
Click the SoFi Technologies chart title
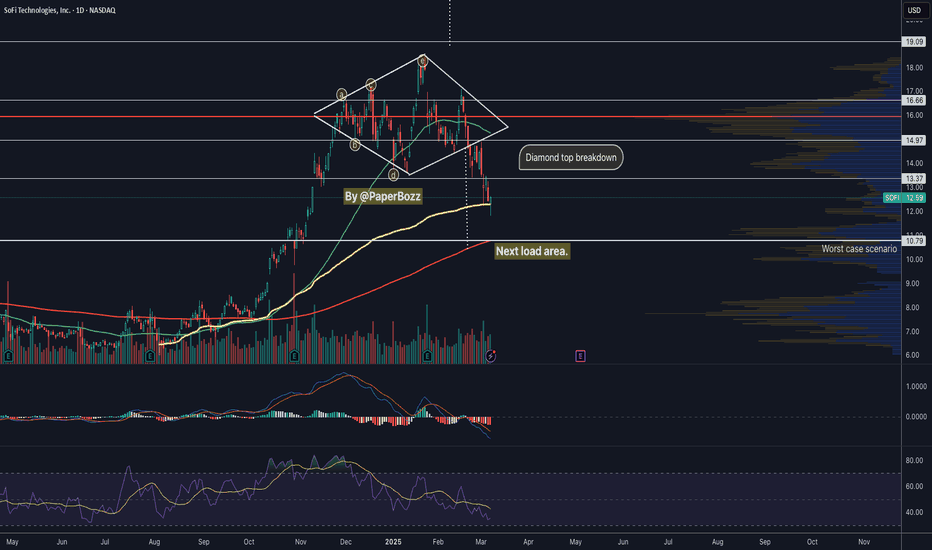(59, 10)
